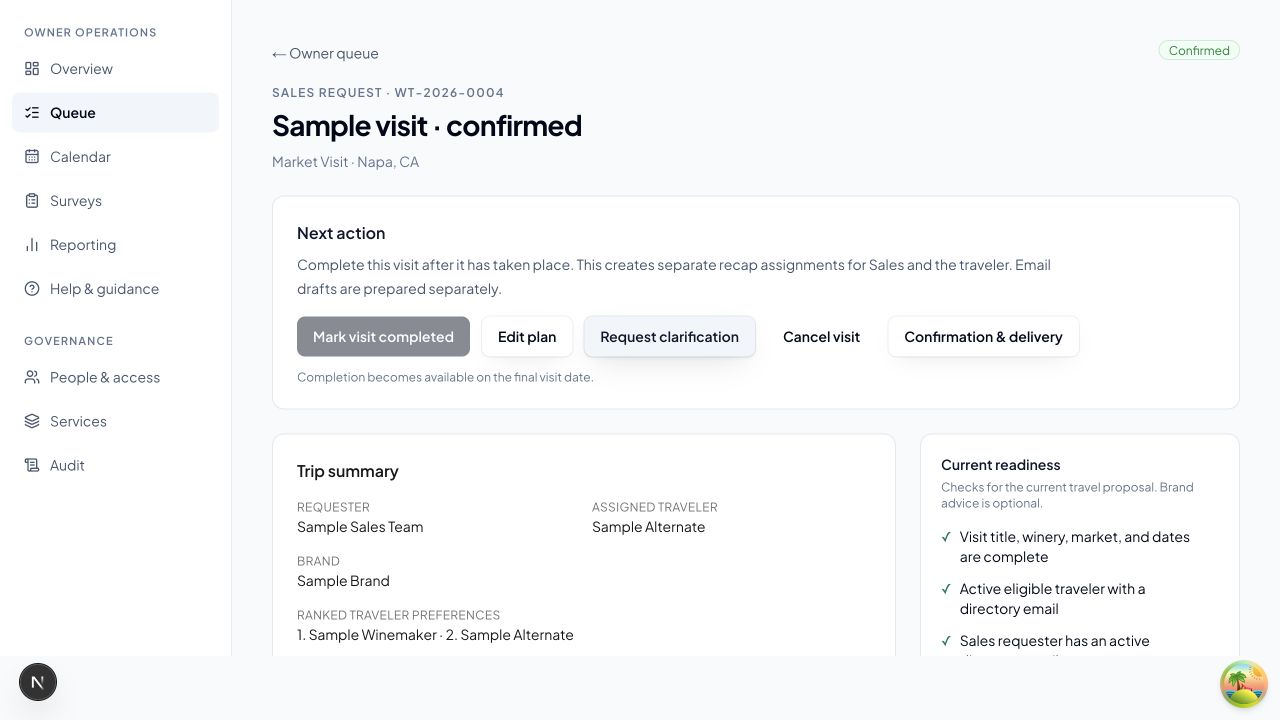Open the Services page
The height and width of the screenshot is (720, 1280).
coord(115,421)
